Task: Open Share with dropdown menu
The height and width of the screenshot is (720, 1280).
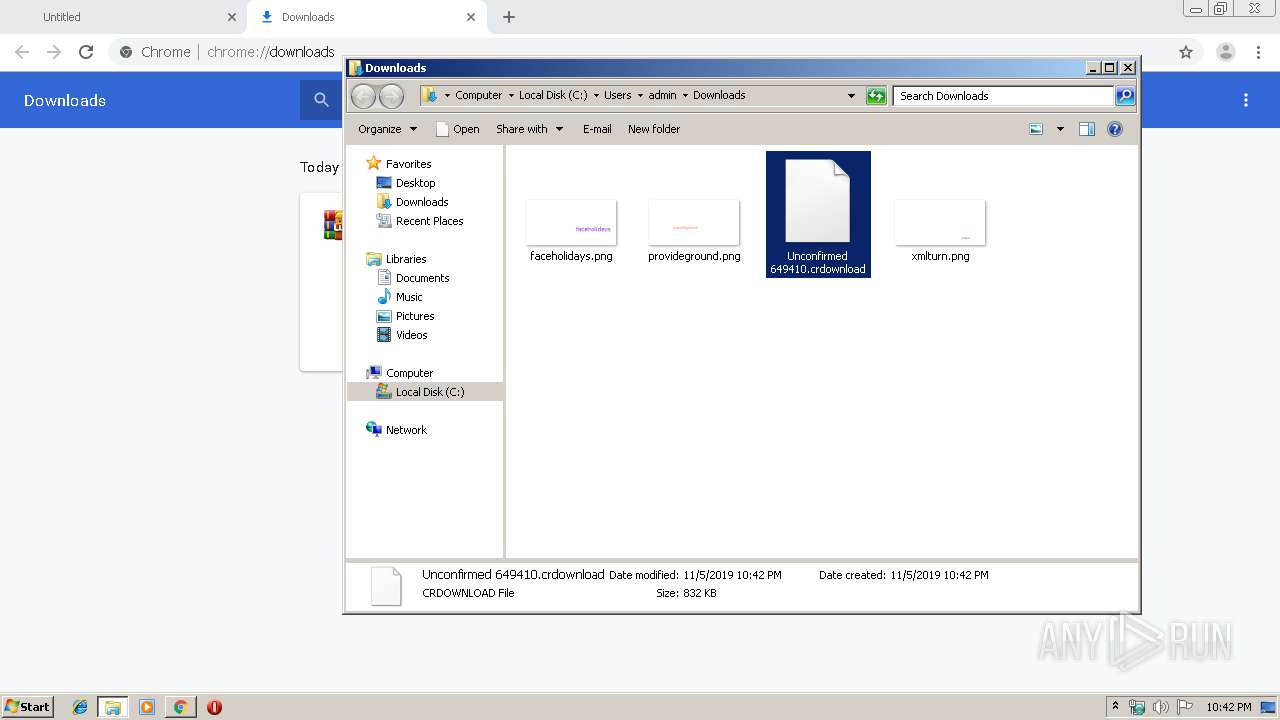Action: (x=530, y=129)
